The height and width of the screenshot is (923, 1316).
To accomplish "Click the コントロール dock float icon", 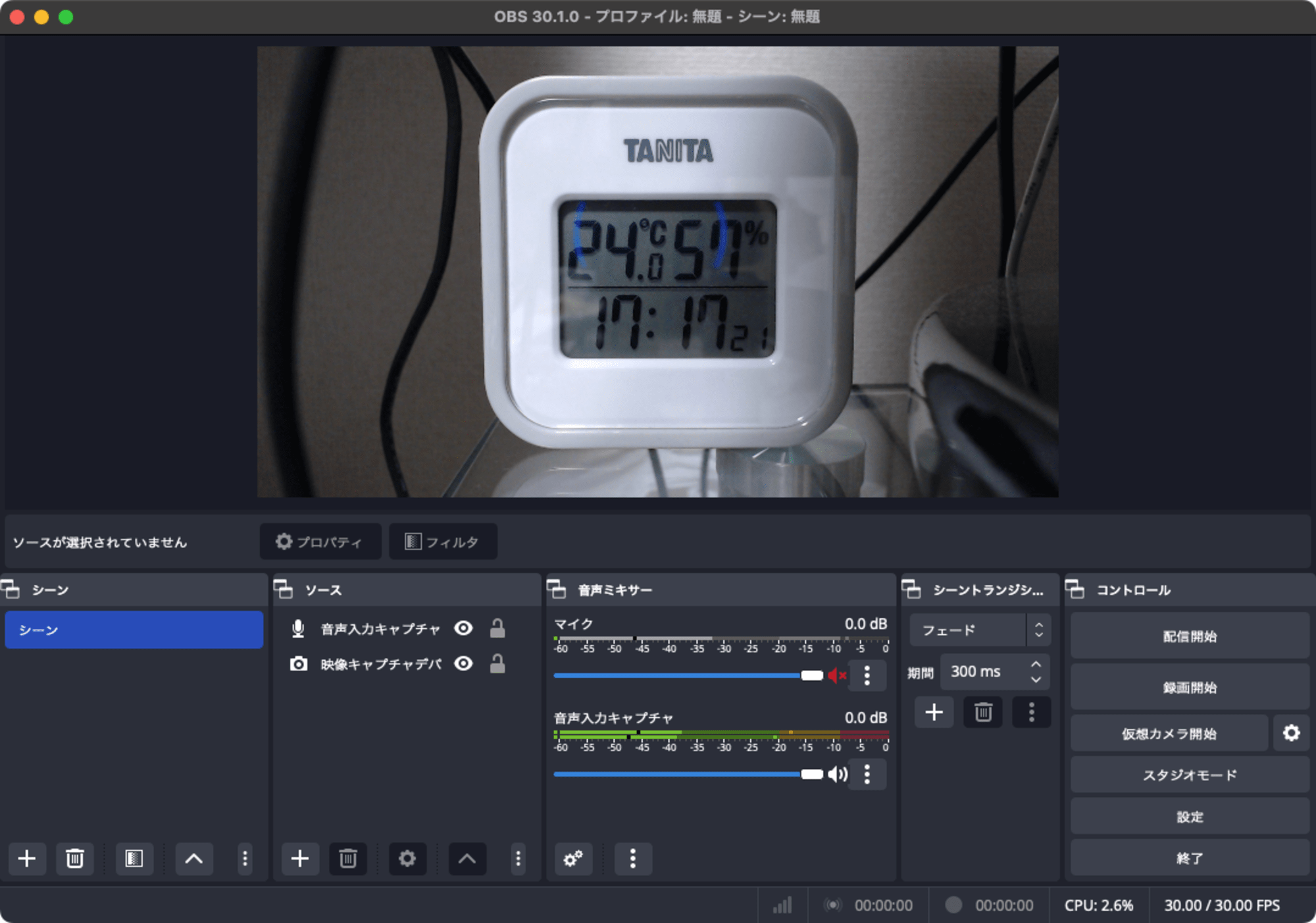I will (1075, 589).
